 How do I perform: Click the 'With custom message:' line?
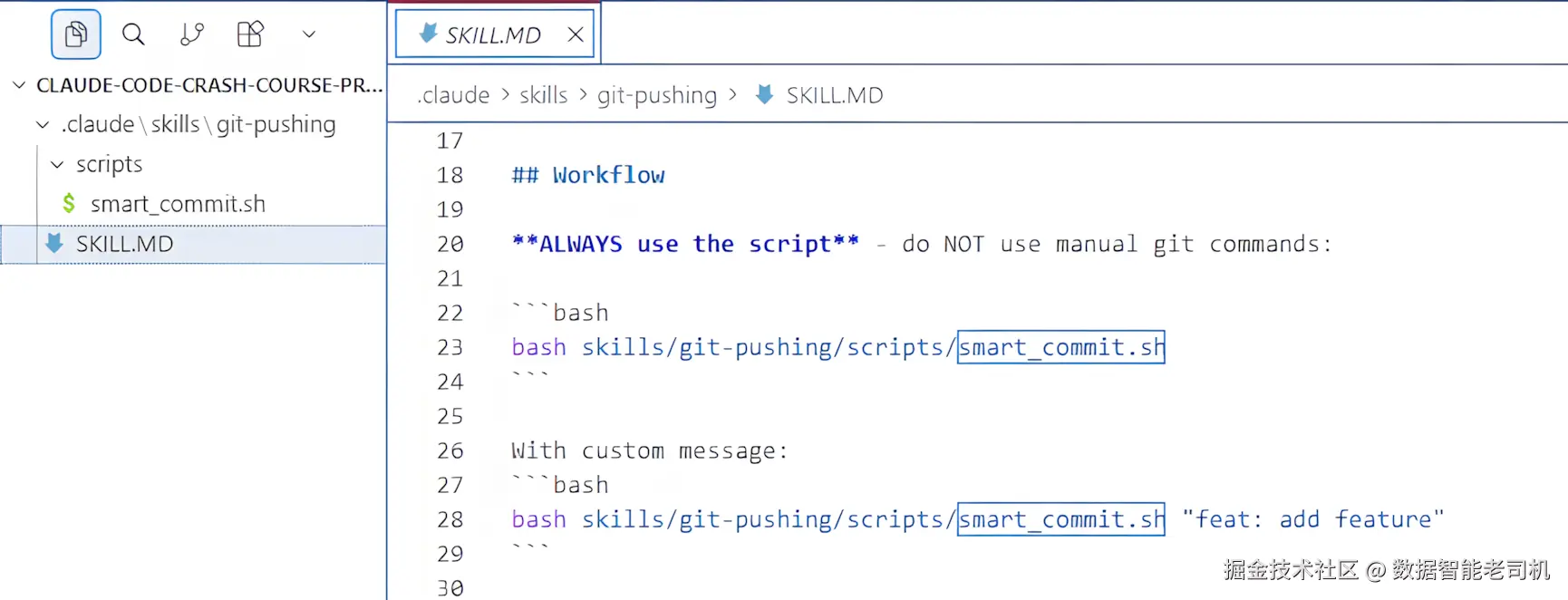pos(650,450)
